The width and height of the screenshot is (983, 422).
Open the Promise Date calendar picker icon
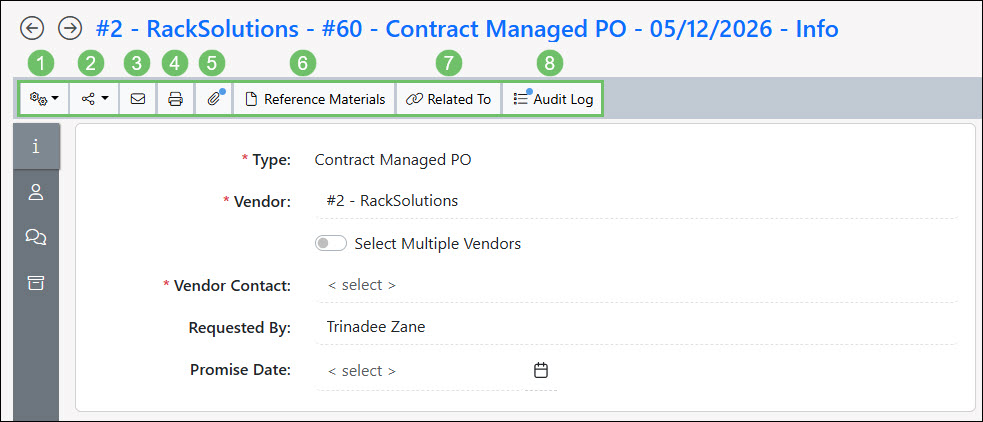pyautogui.click(x=540, y=371)
